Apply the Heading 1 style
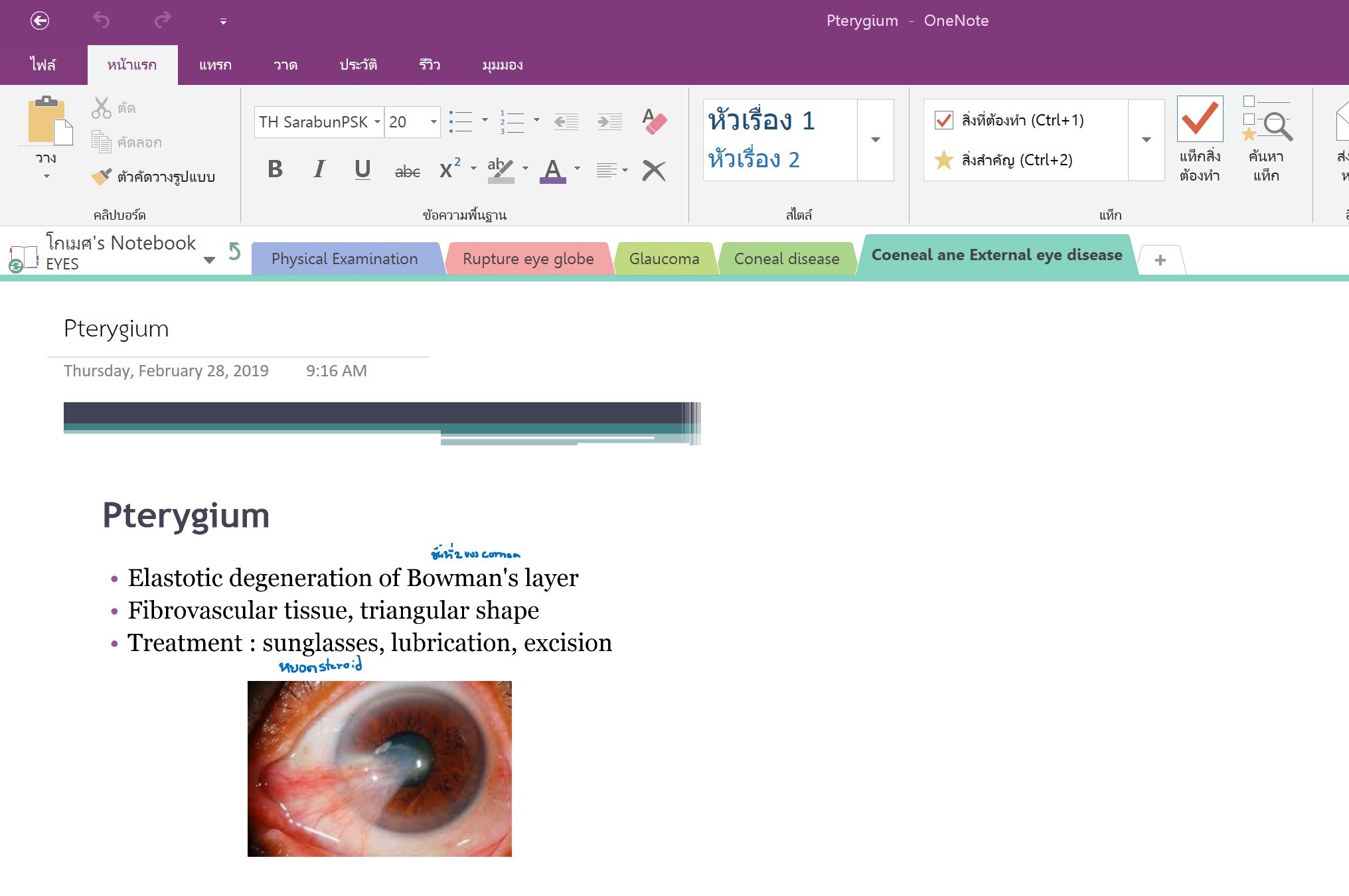 [x=761, y=121]
